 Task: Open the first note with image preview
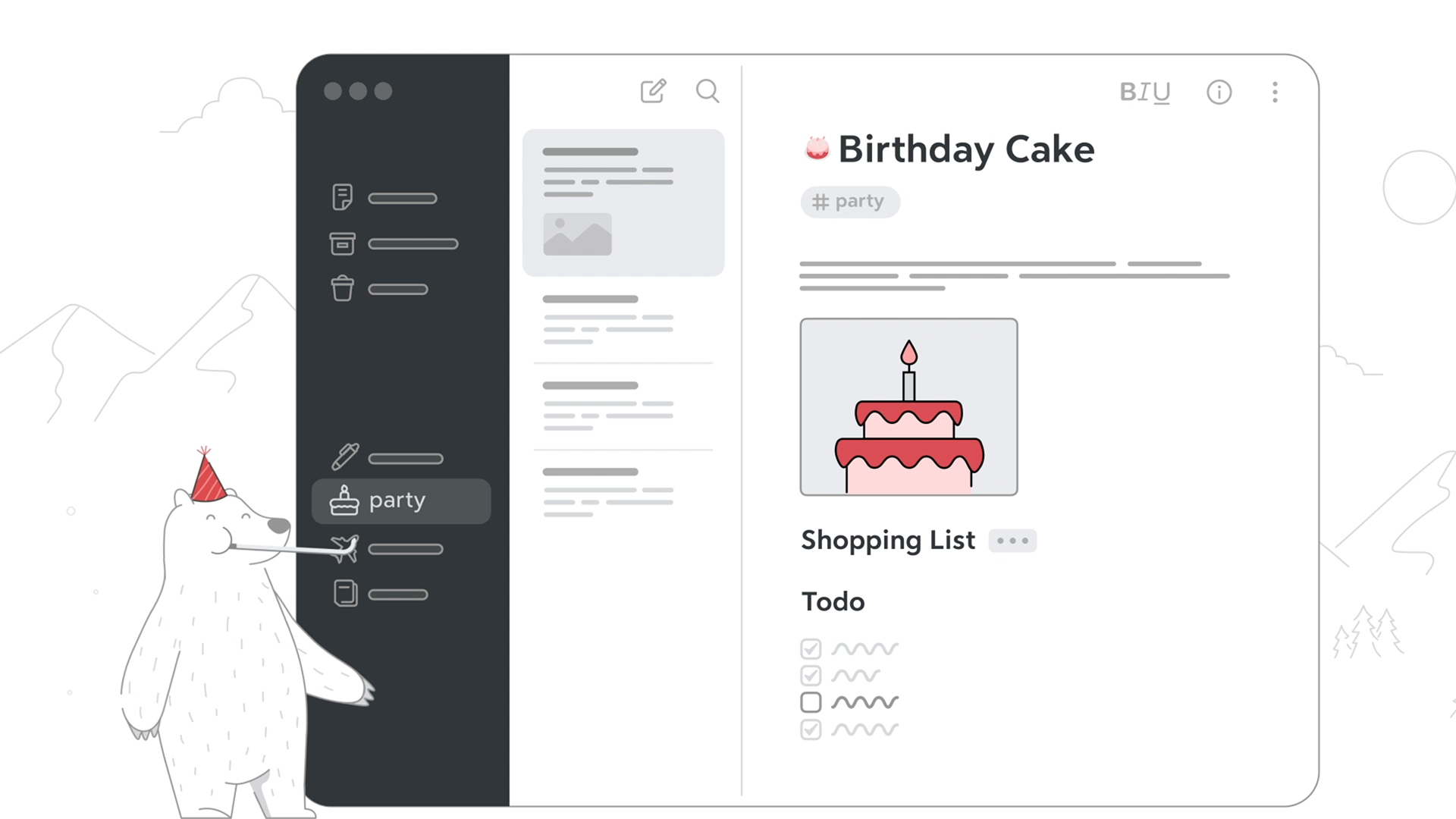623,202
